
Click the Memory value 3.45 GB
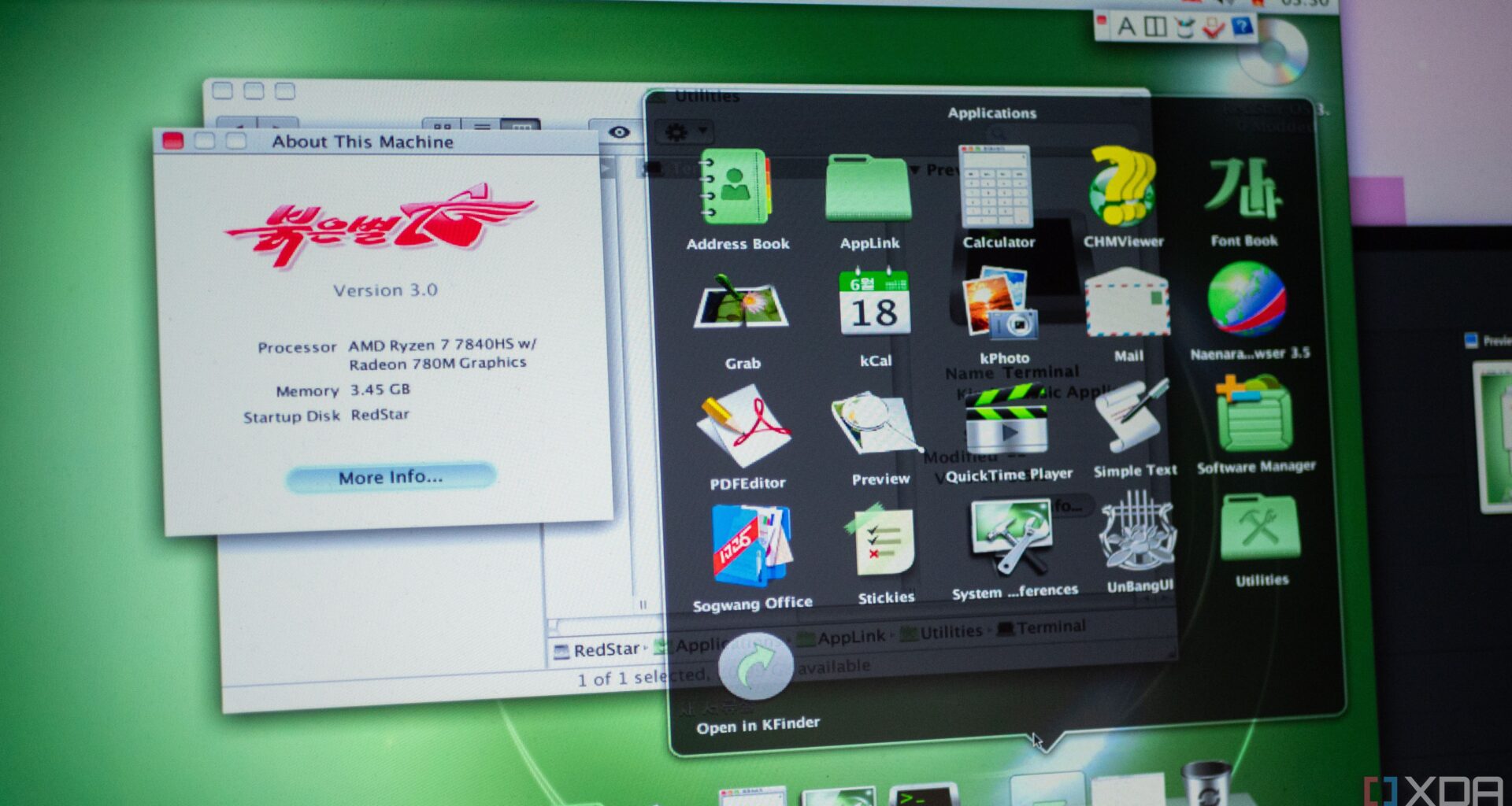point(380,390)
